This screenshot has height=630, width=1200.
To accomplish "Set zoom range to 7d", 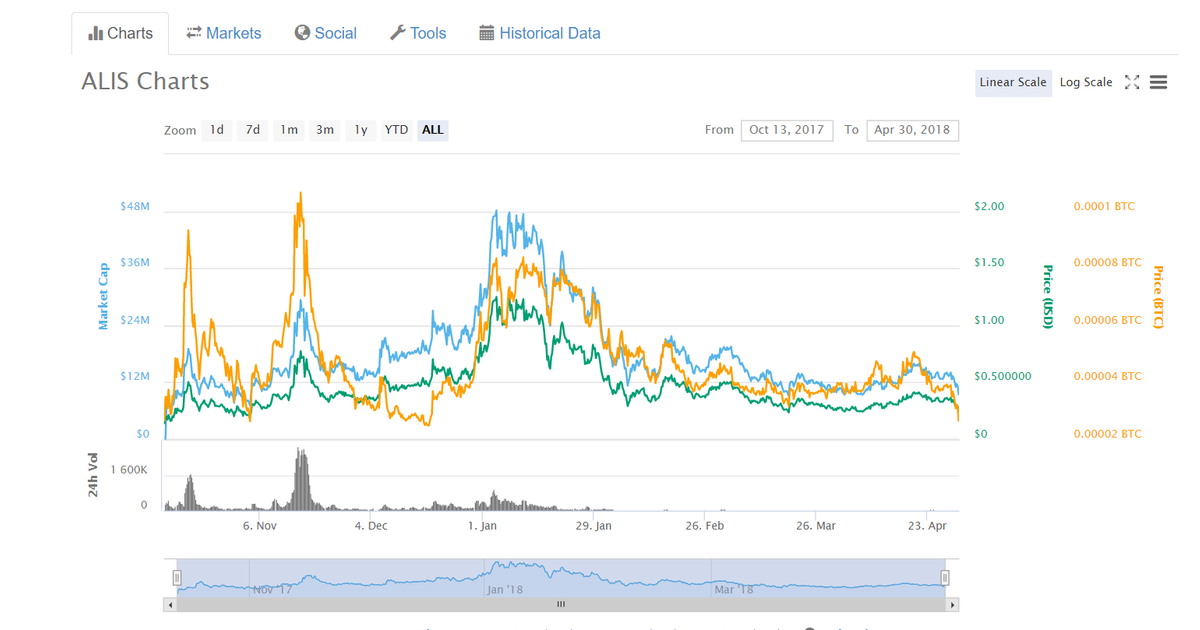I will point(253,130).
